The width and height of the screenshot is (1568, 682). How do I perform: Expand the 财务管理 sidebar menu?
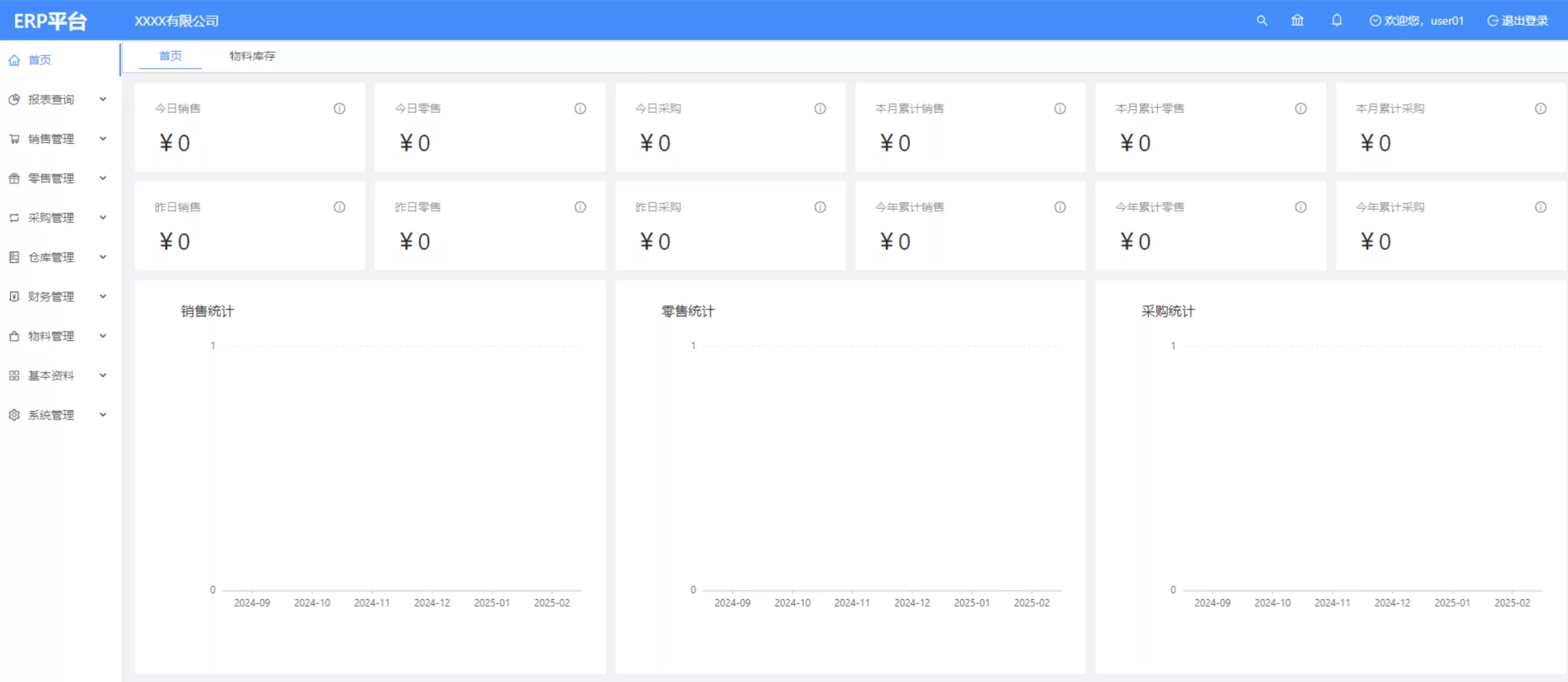[58, 296]
